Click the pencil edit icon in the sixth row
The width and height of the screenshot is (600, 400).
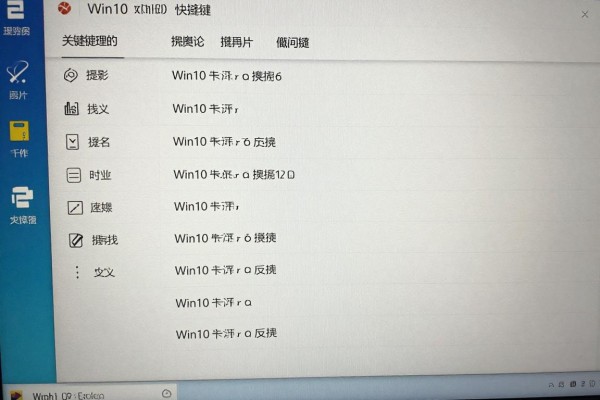[x=76, y=240]
